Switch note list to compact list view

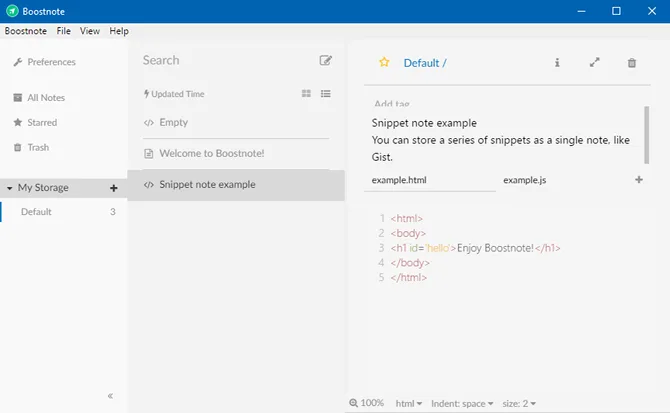325,94
